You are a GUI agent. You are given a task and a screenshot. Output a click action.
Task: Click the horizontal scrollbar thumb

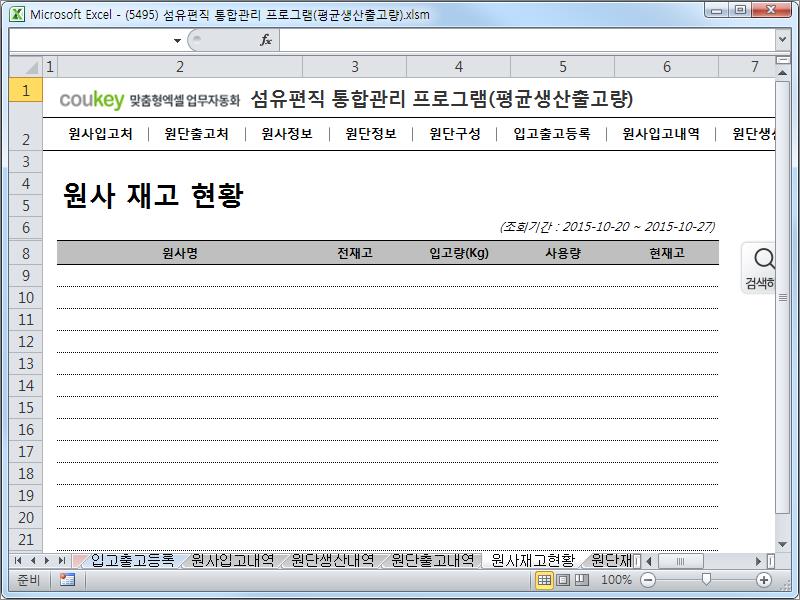[681, 561]
